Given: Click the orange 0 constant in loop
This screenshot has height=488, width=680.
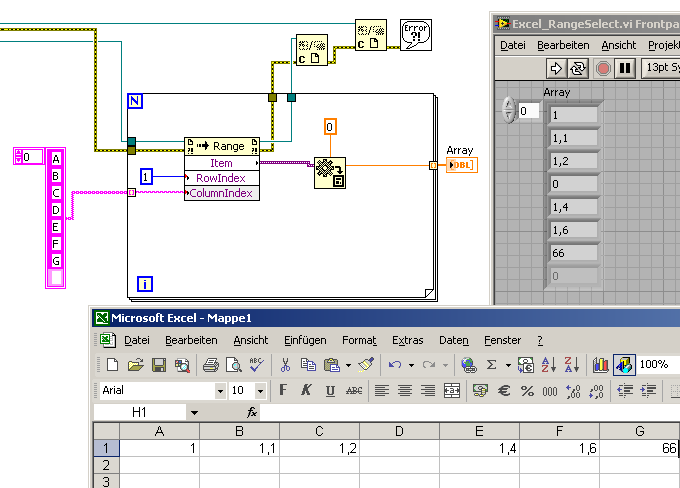Looking at the screenshot, I should (x=330, y=127).
